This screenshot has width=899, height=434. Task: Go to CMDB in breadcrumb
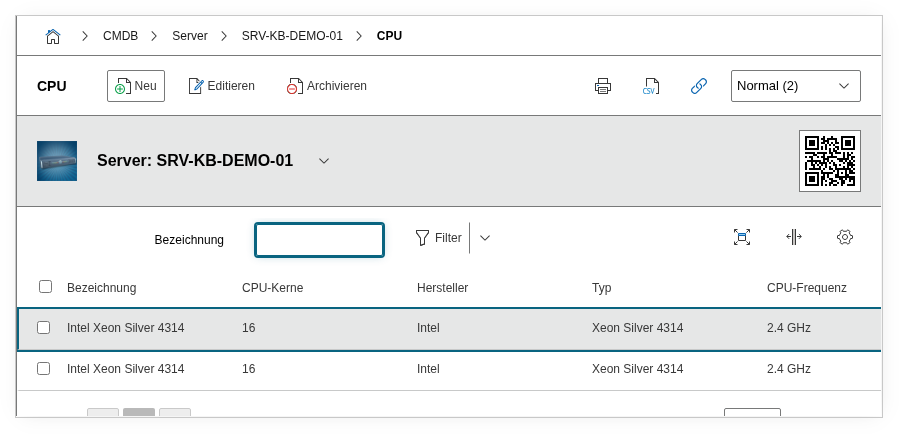(x=120, y=36)
